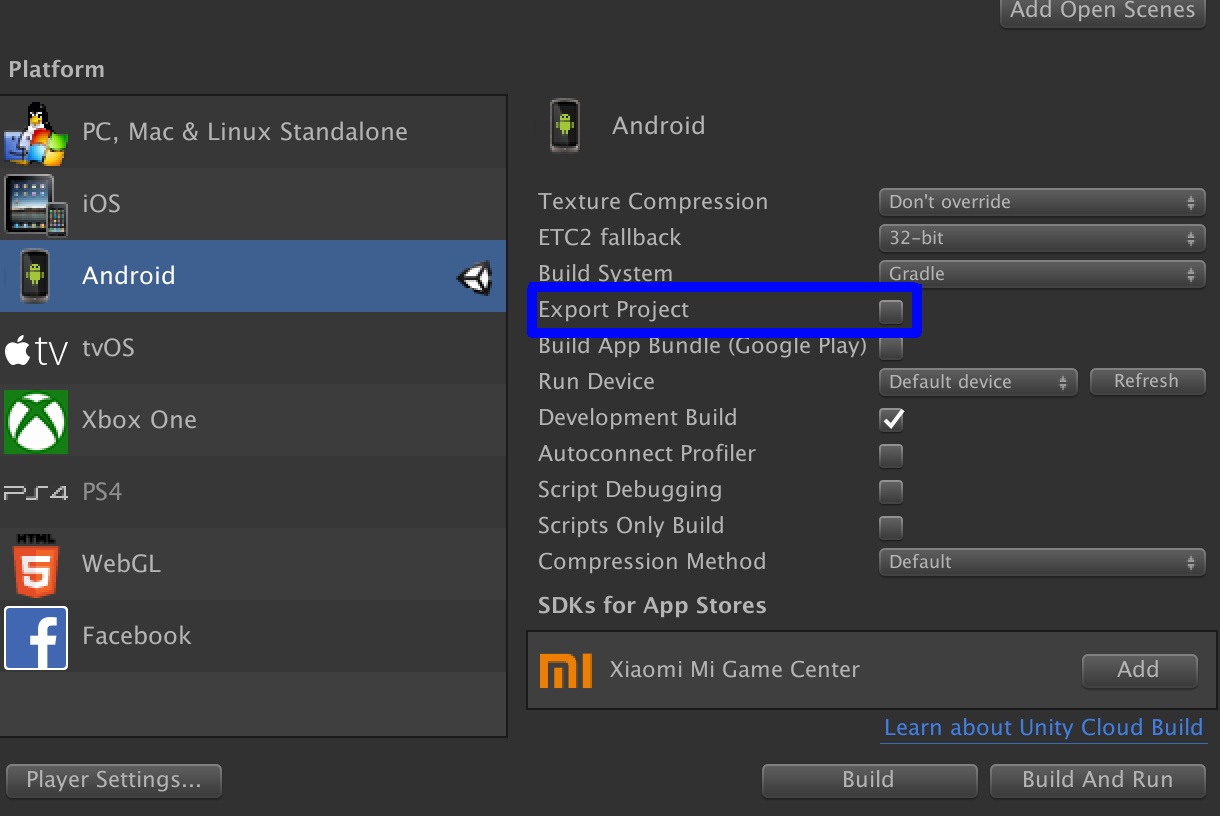Select the iOS platform row
This screenshot has width=1220, height=816.
coord(254,204)
